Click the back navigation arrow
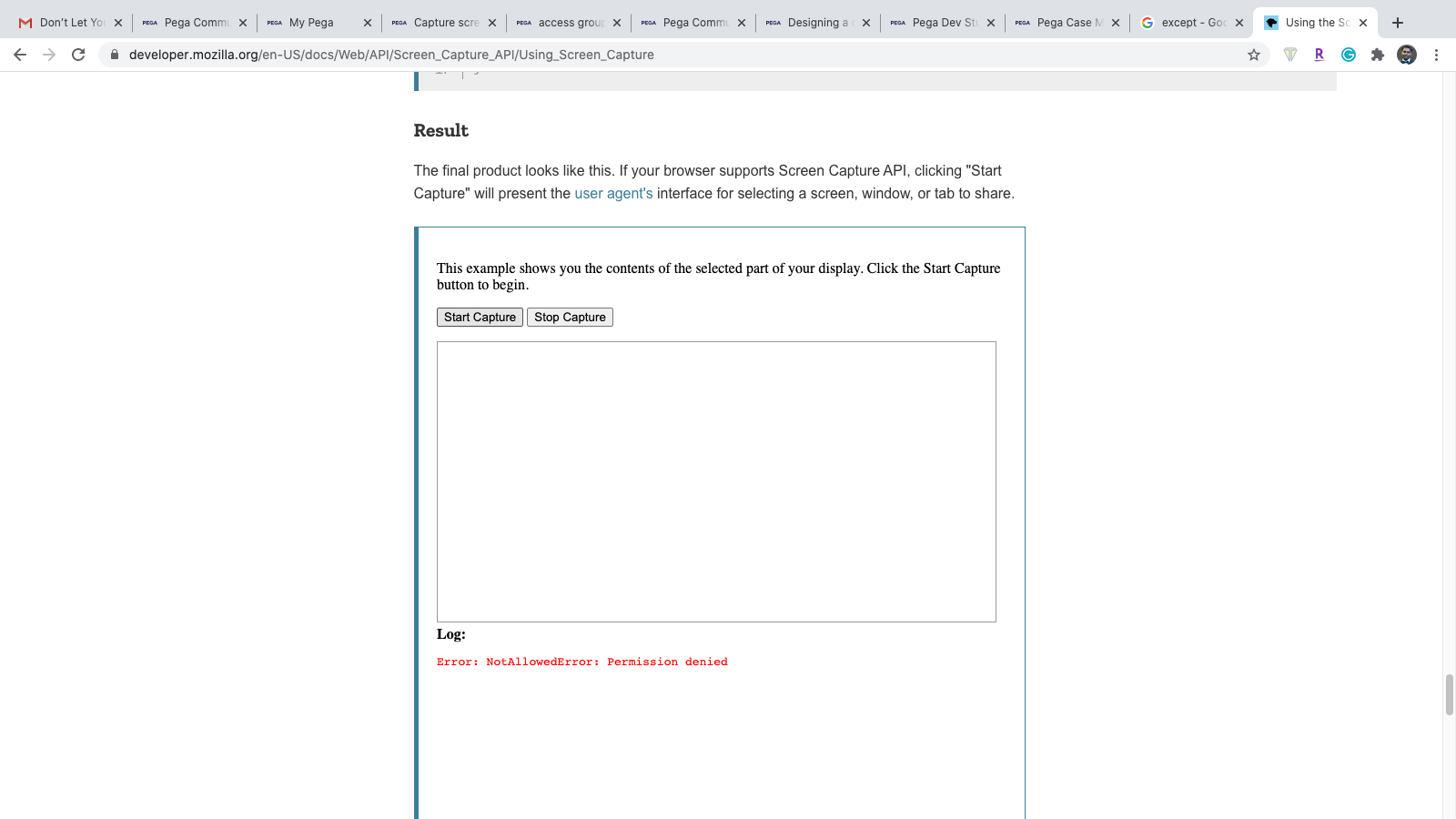 pyautogui.click(x=20, y=55)
